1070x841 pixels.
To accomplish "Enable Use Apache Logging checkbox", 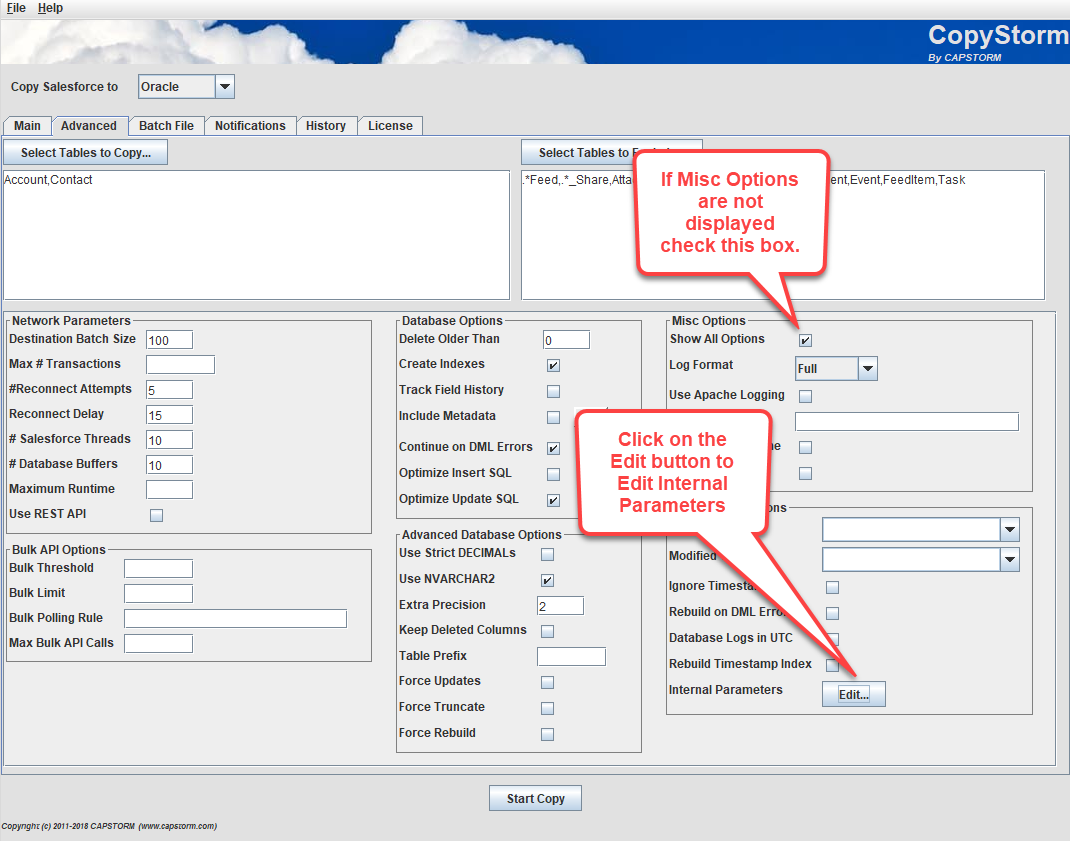I will (805, 396).
